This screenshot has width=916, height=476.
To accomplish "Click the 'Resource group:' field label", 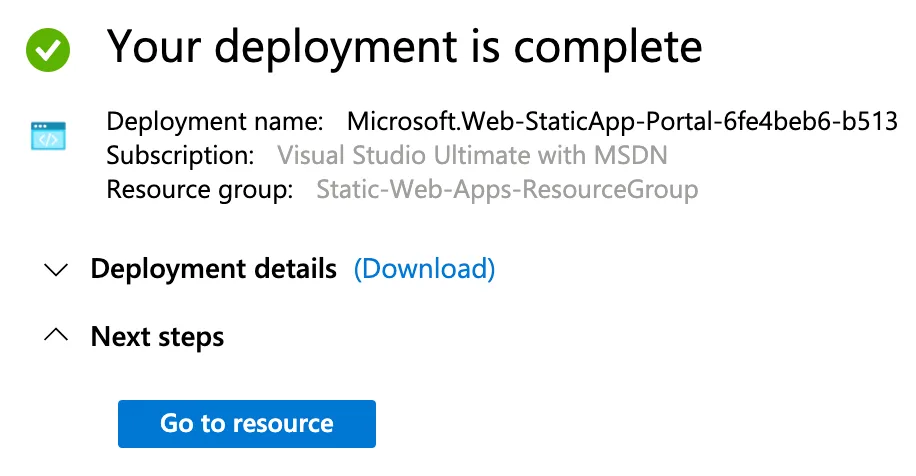I will pyautogui.click(x=199, y=189).
